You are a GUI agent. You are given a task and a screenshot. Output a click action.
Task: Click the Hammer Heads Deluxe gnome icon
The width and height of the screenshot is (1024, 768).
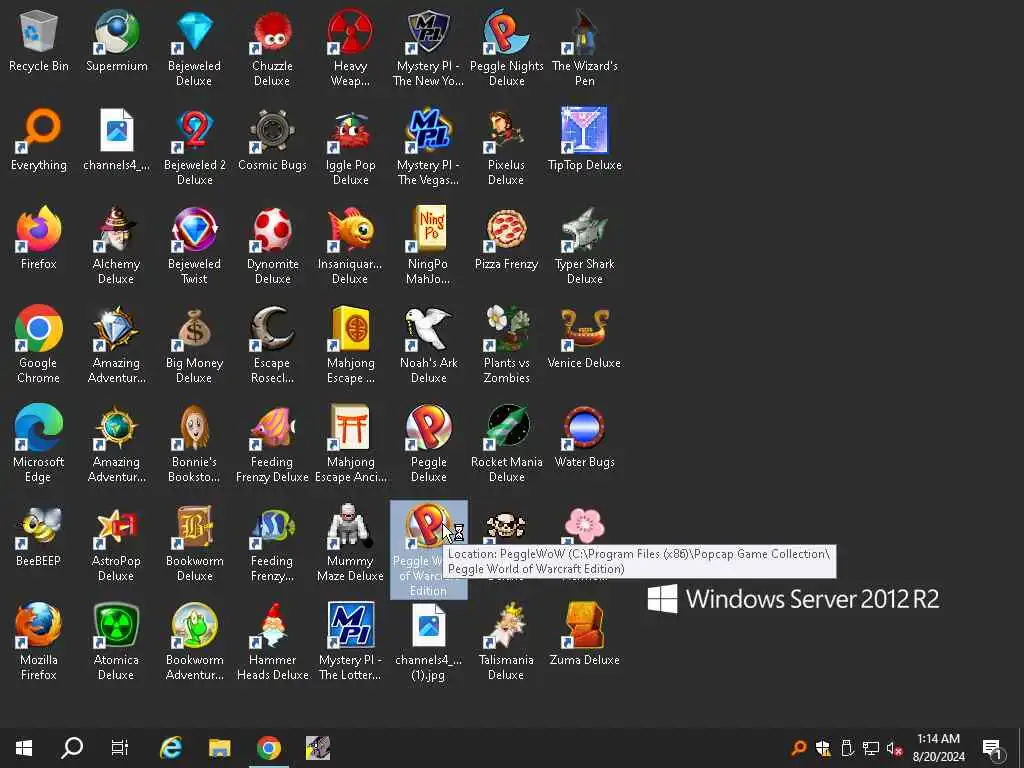tap(272, 626)
